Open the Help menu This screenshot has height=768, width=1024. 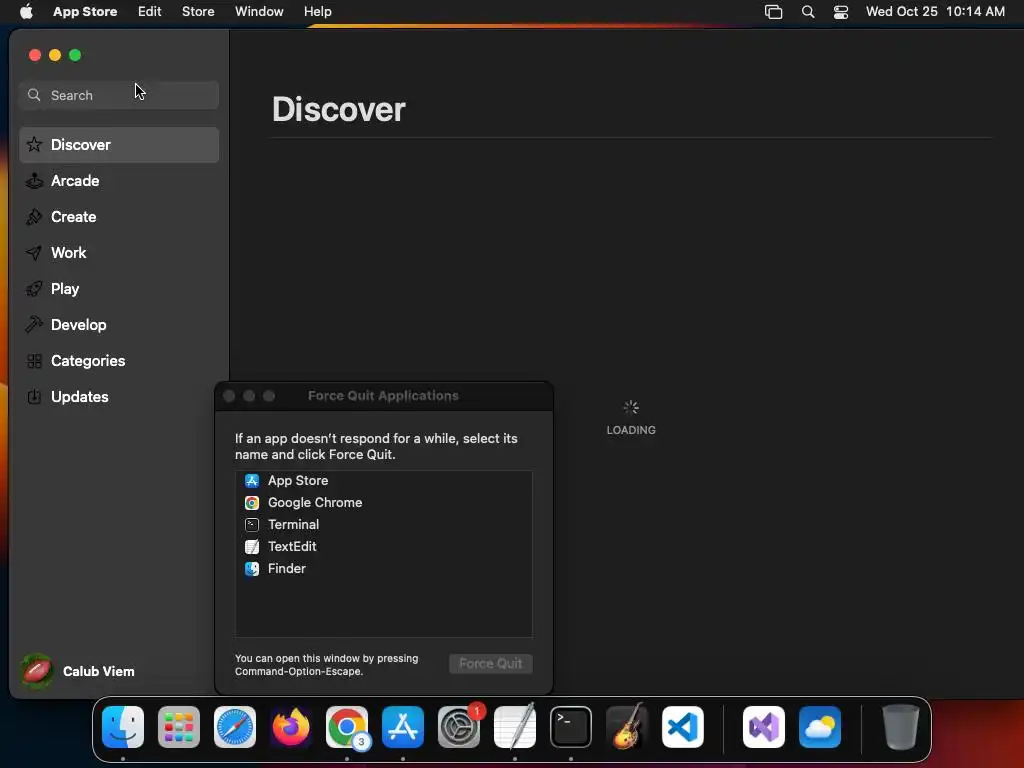[317, 11]
